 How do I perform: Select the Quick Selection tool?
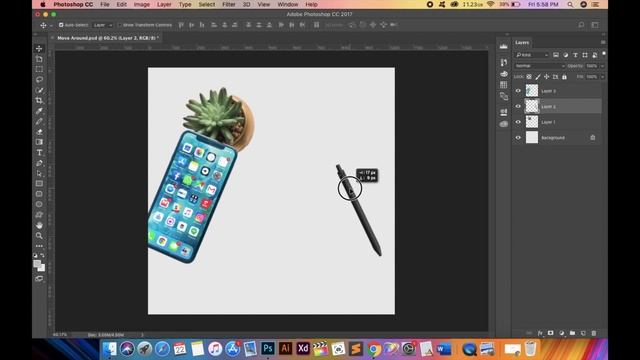(x=39, y=90)
